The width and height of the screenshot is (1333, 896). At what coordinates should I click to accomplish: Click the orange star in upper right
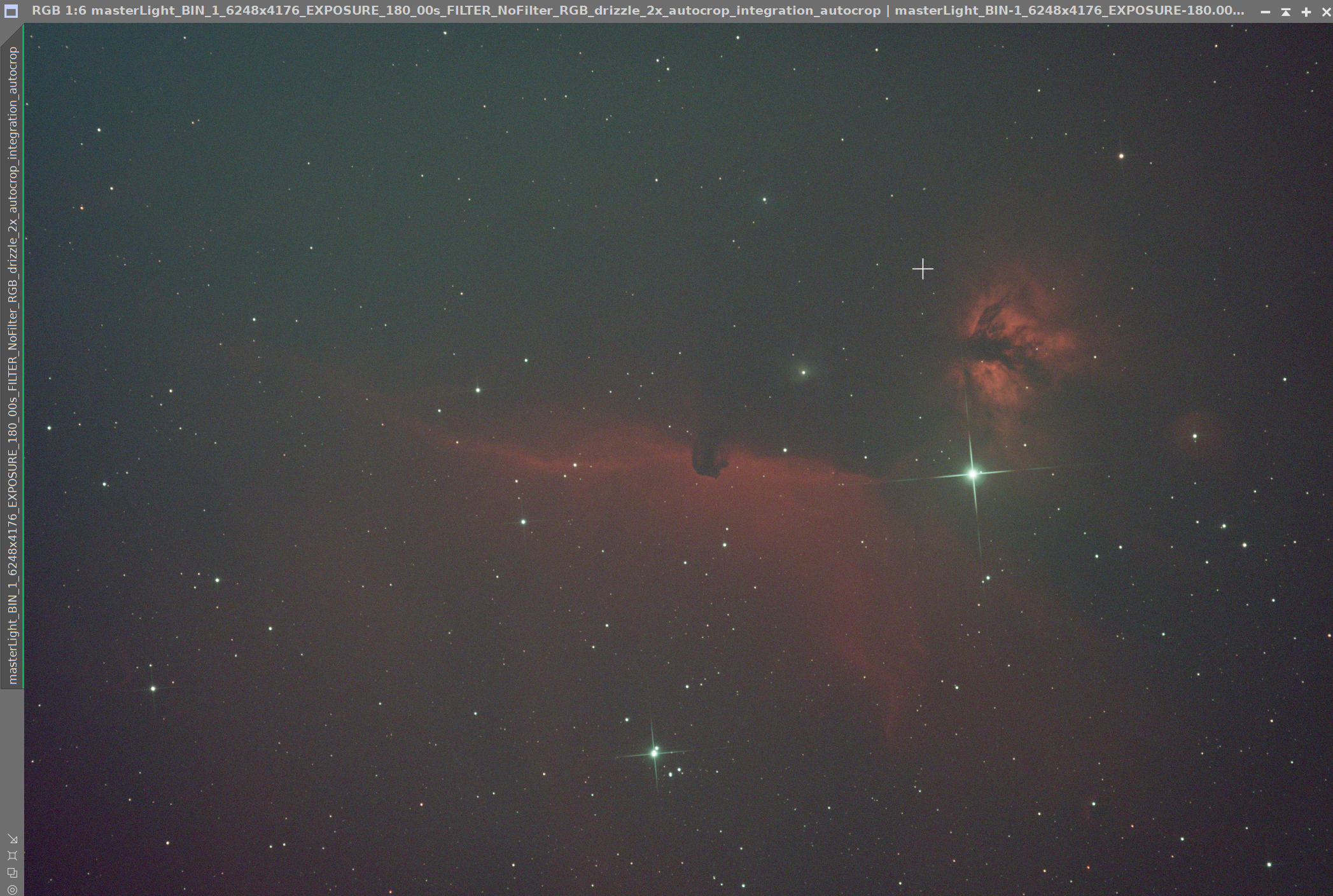click(1121, 156)
